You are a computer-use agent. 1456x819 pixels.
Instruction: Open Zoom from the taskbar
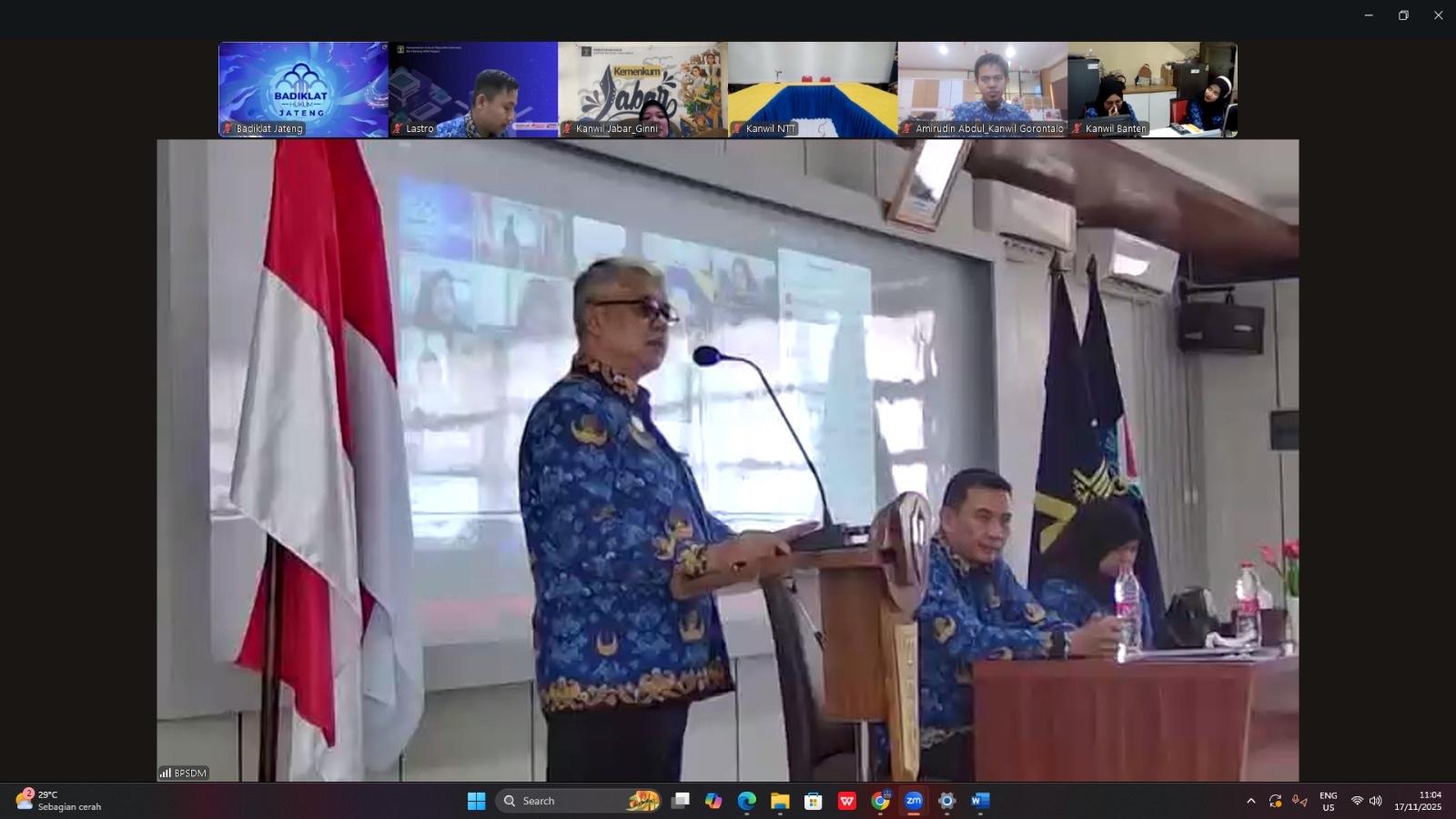[x=914, y=801]
